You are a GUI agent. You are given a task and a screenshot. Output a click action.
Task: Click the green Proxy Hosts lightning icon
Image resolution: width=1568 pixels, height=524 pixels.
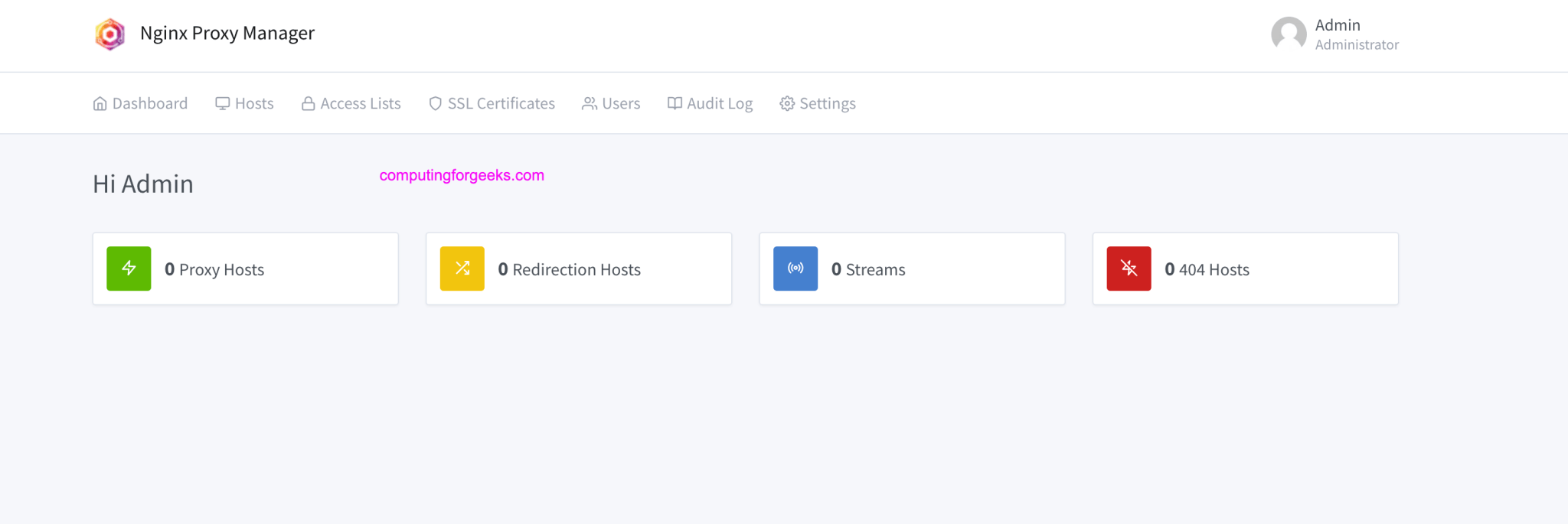click(129, 269)
